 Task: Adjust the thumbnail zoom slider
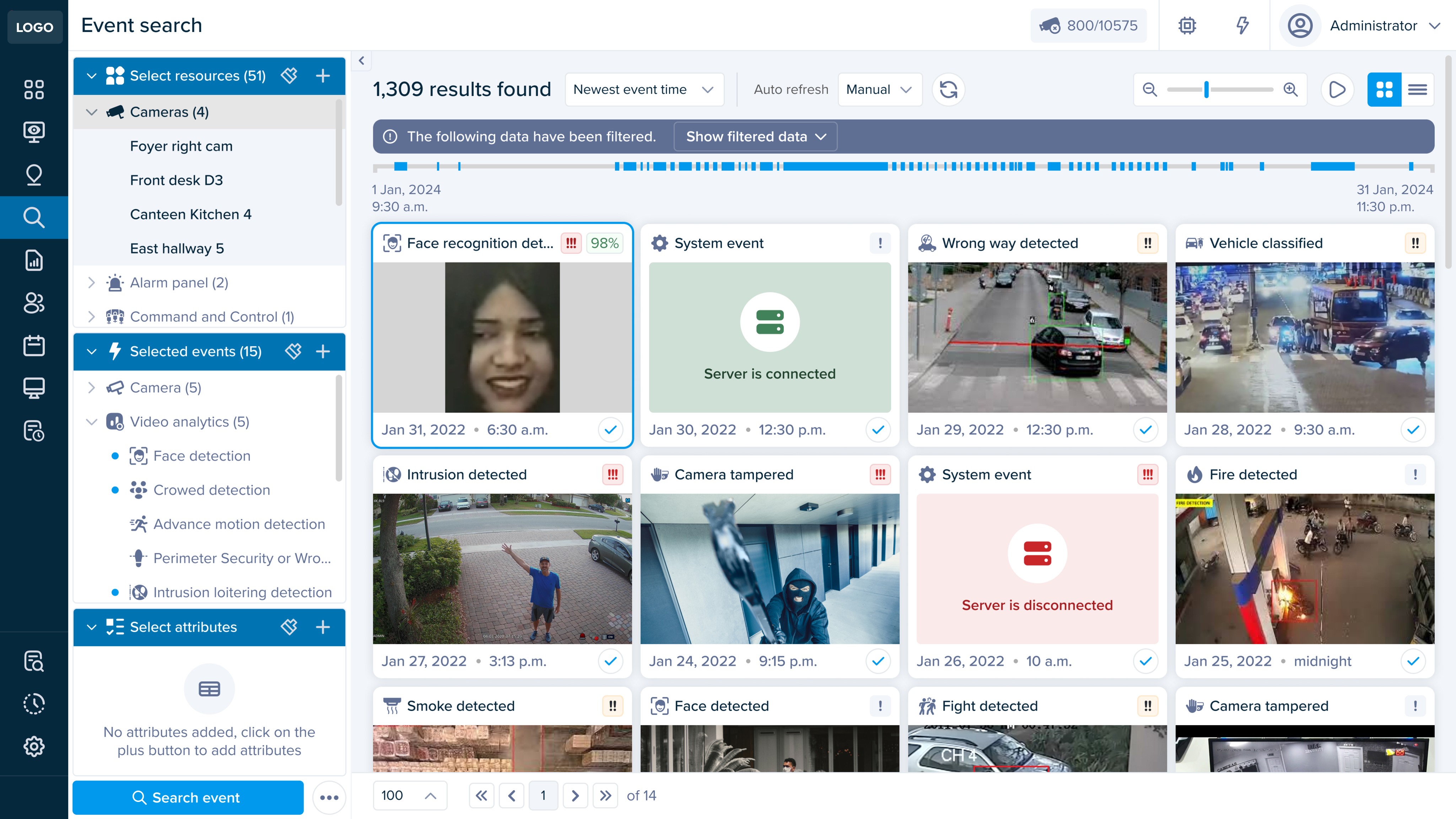click(x=1206, y=89)
